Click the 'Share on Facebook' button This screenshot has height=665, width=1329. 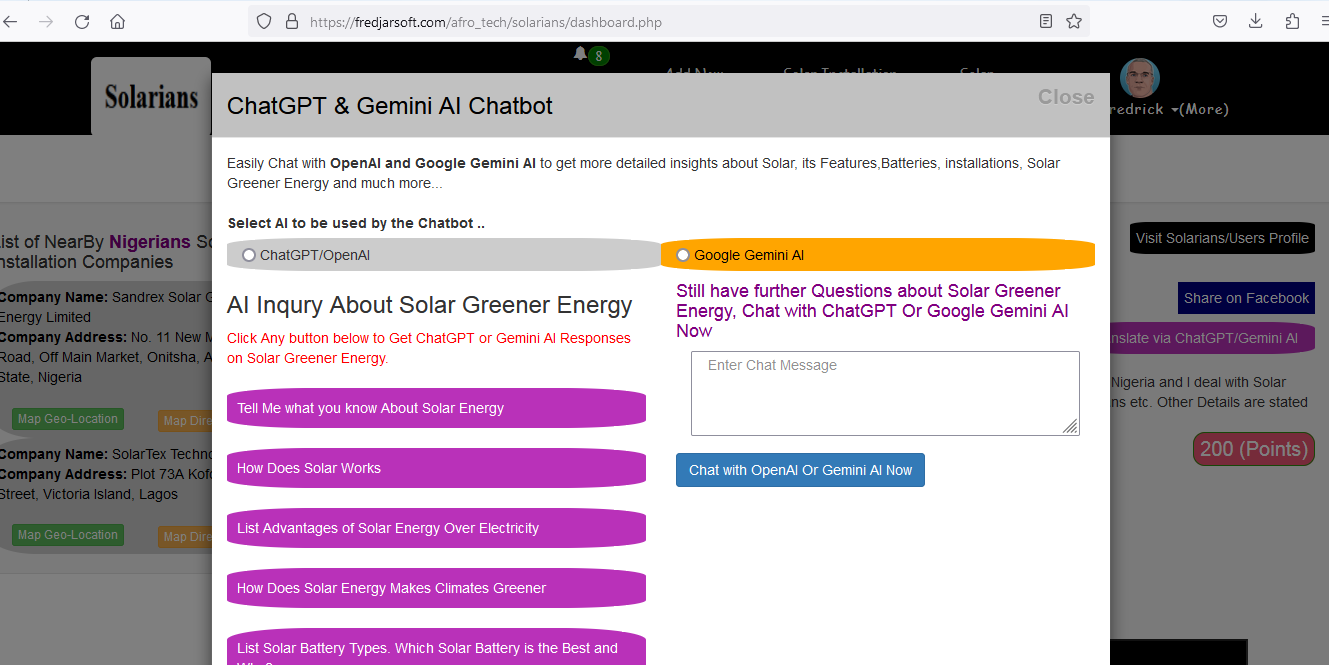tap(1246, 298)
